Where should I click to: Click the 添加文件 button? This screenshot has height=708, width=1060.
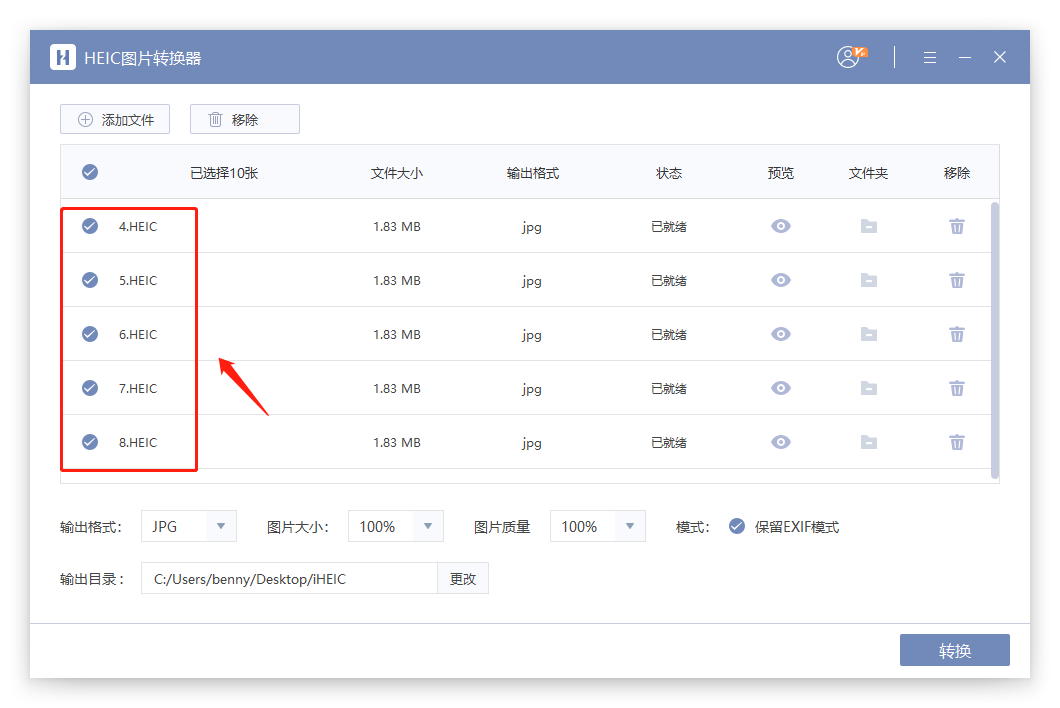click(x=115, y=119)
